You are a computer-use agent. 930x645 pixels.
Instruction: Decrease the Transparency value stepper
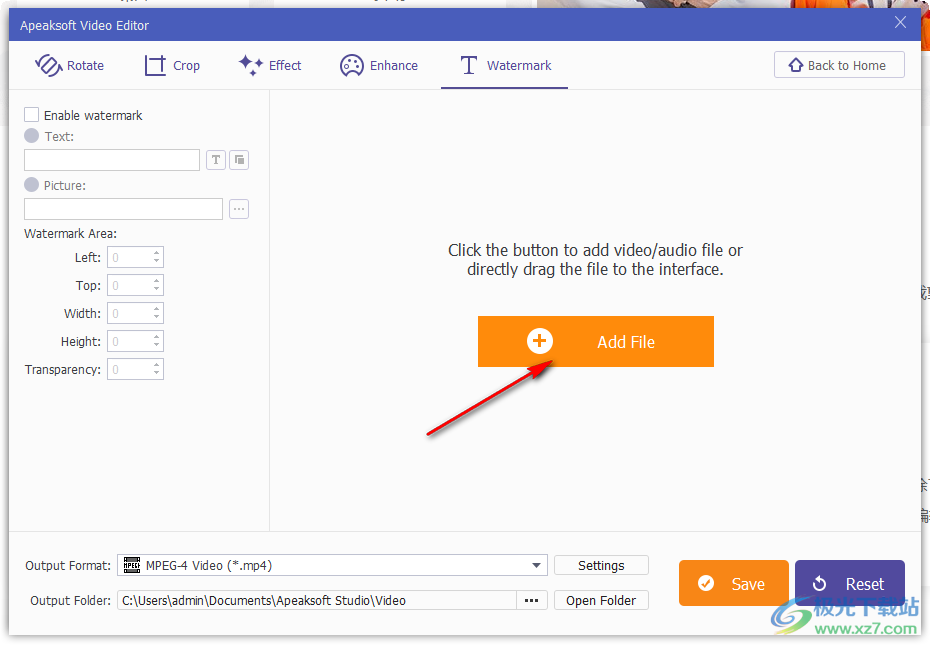pos(157,374)
